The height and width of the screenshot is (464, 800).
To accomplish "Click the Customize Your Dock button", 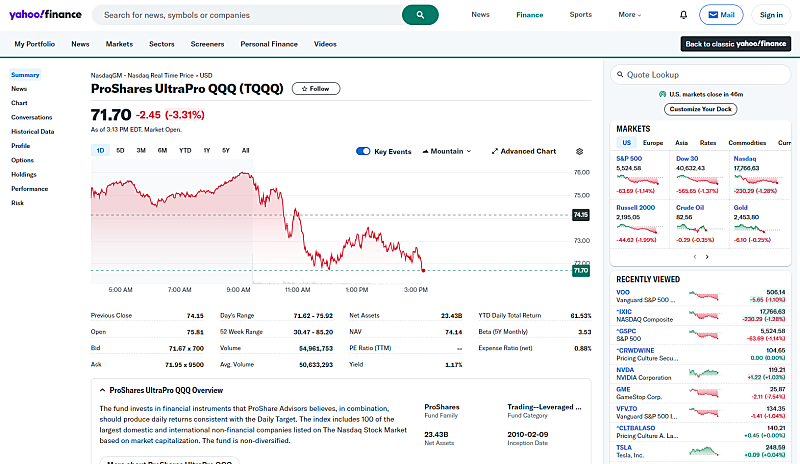I will (x=700, y=108).
